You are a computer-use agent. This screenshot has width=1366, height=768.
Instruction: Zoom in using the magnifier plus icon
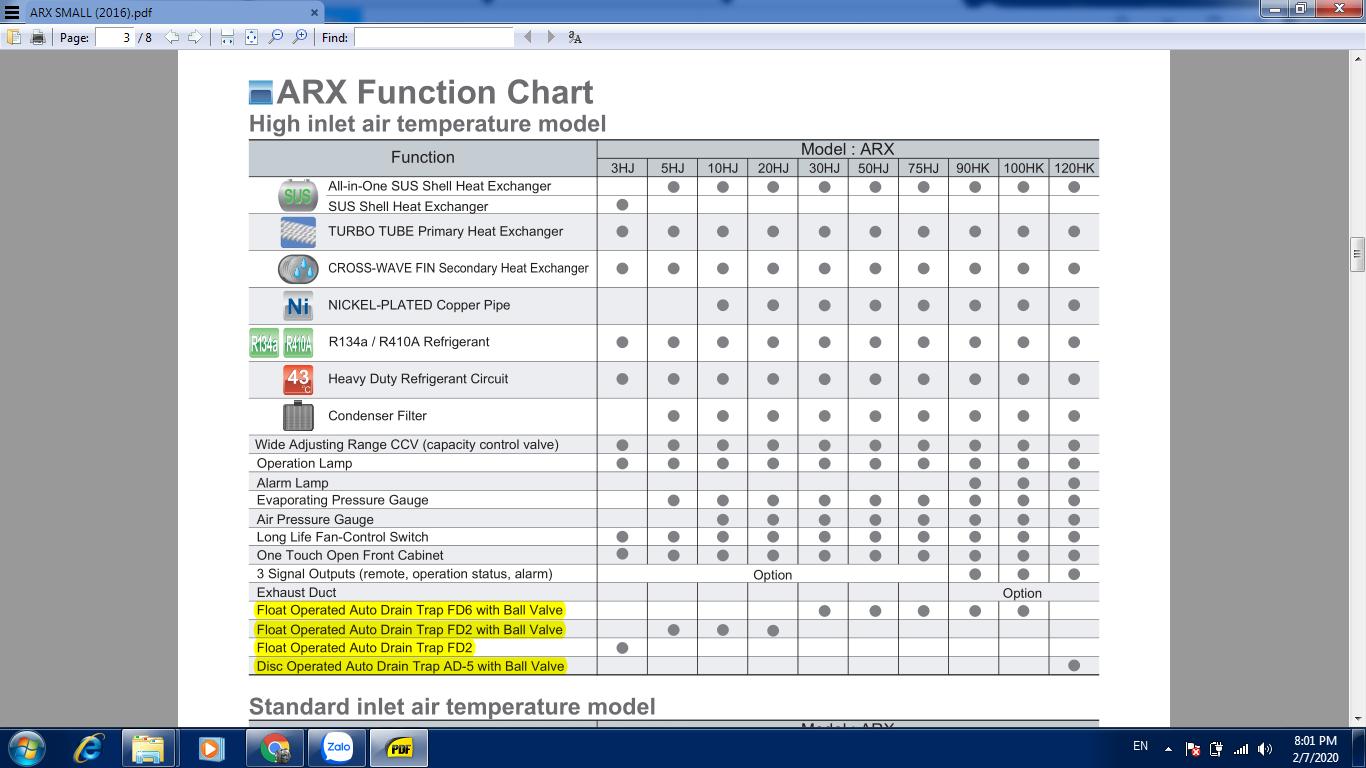tap(300, 37)
